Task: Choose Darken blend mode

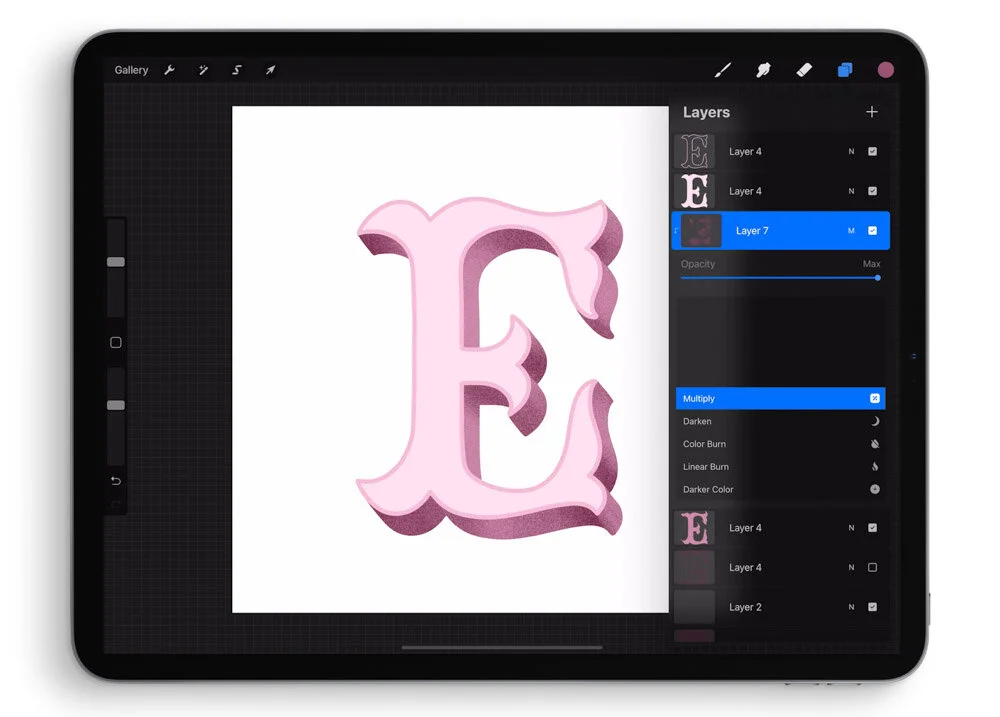Action: tap(781, 421)
